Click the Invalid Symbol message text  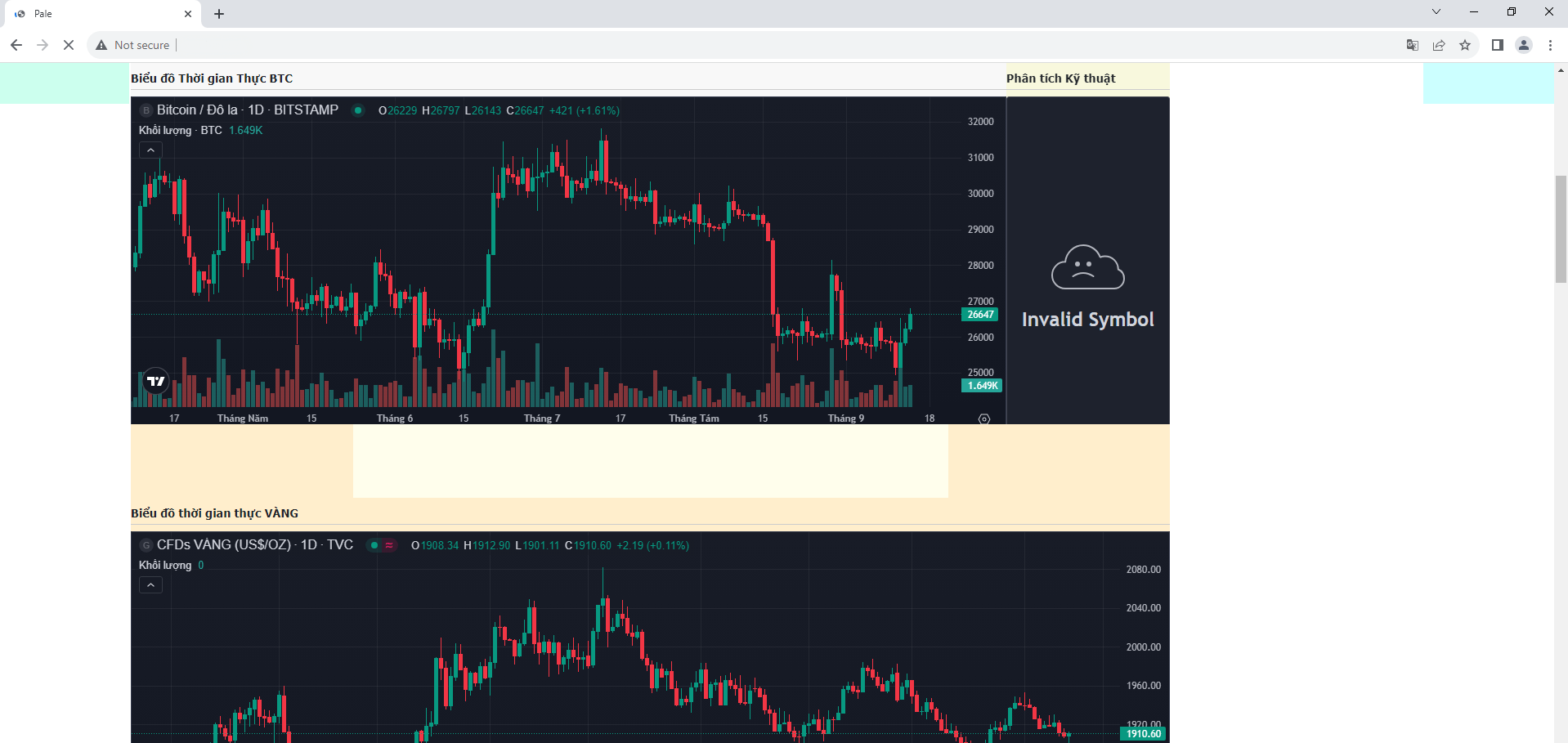coord(1087,320)
